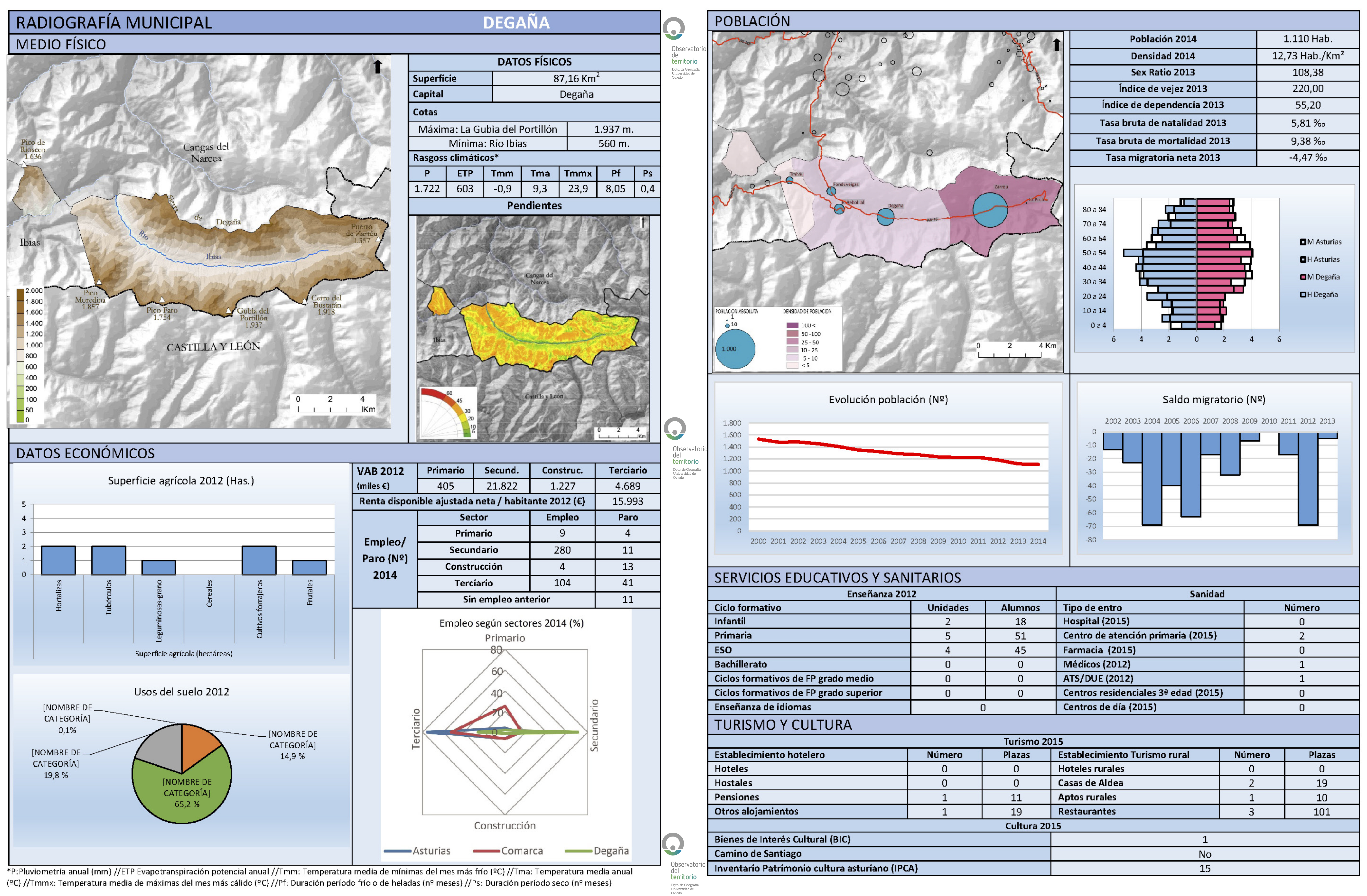
Task: Click the Cultivos forrajeros bar
Action: [259, 560]
